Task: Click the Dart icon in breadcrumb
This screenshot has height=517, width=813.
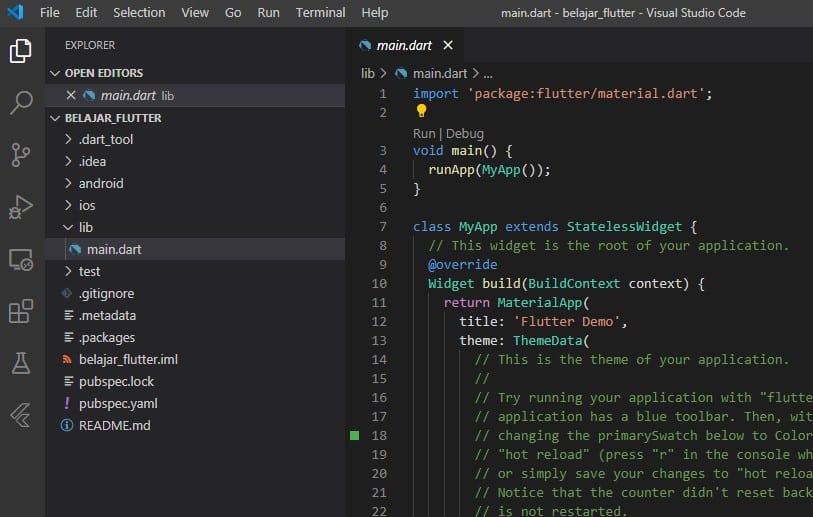Action: point(401,74)
